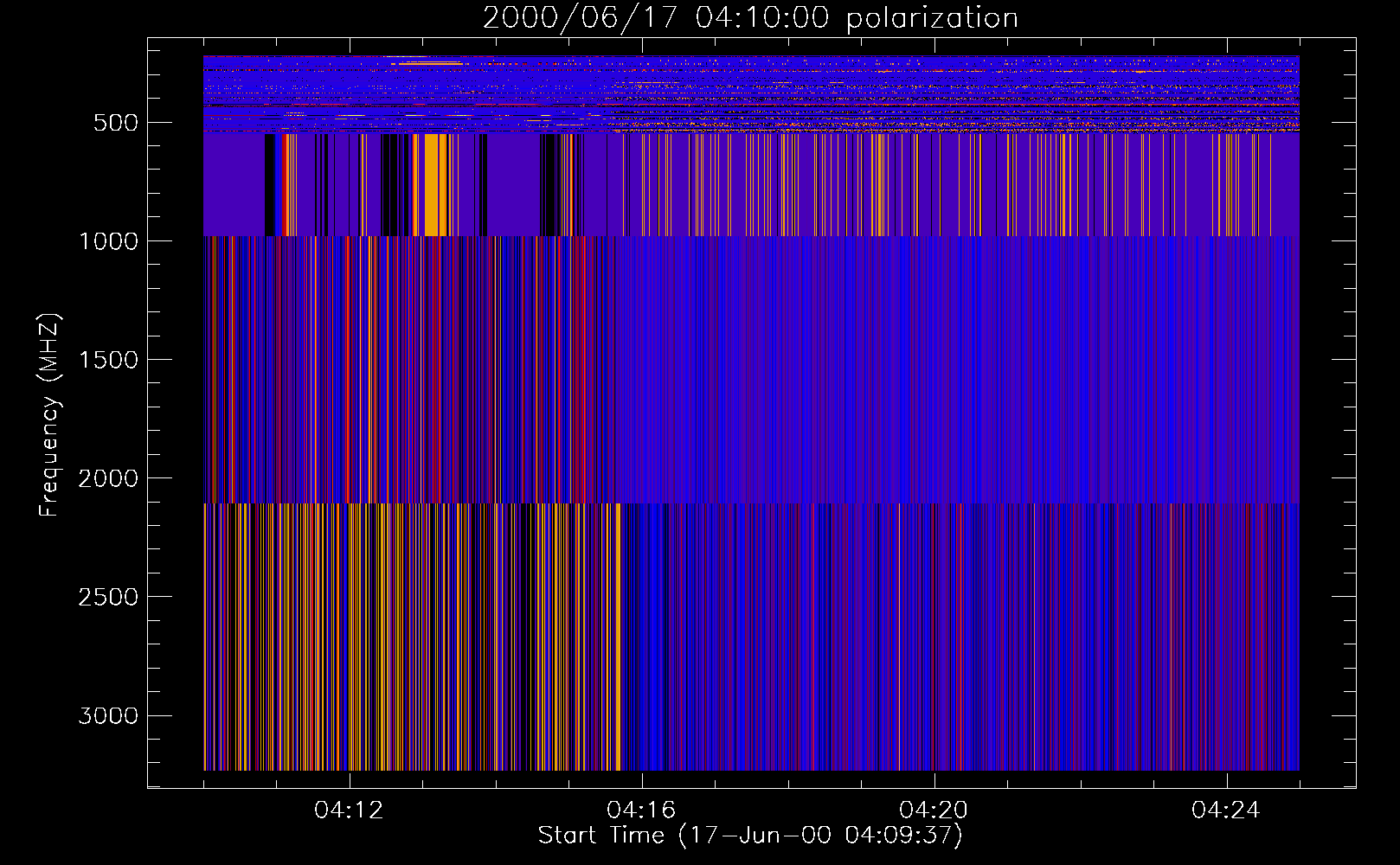The width and height of the screenshot is (1400, 865).
Task: Click the 04:20 time tick label
Action: pos(934,811)
